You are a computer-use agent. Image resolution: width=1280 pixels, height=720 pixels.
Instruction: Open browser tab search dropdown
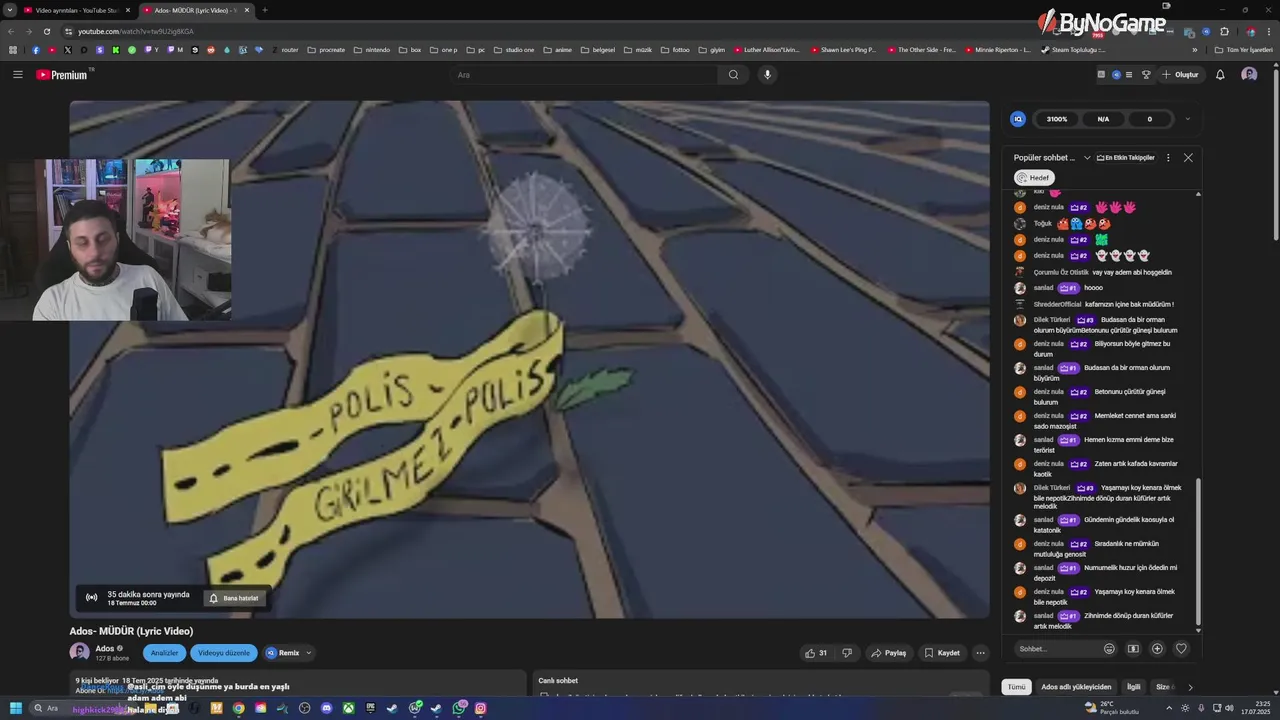point(10,10)
